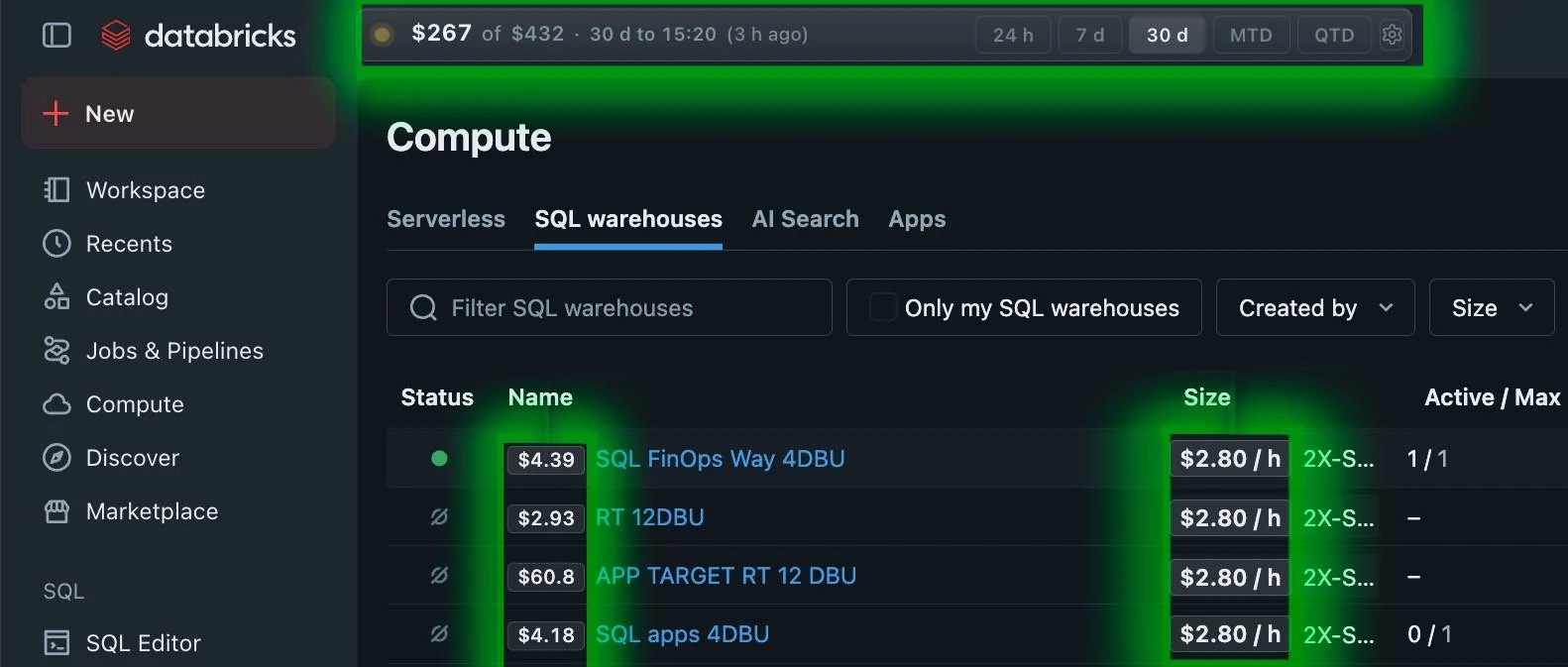Open the Created by dropdown
The width and height of the screenshot is (1568, 667).
[x=1315, y=308]
